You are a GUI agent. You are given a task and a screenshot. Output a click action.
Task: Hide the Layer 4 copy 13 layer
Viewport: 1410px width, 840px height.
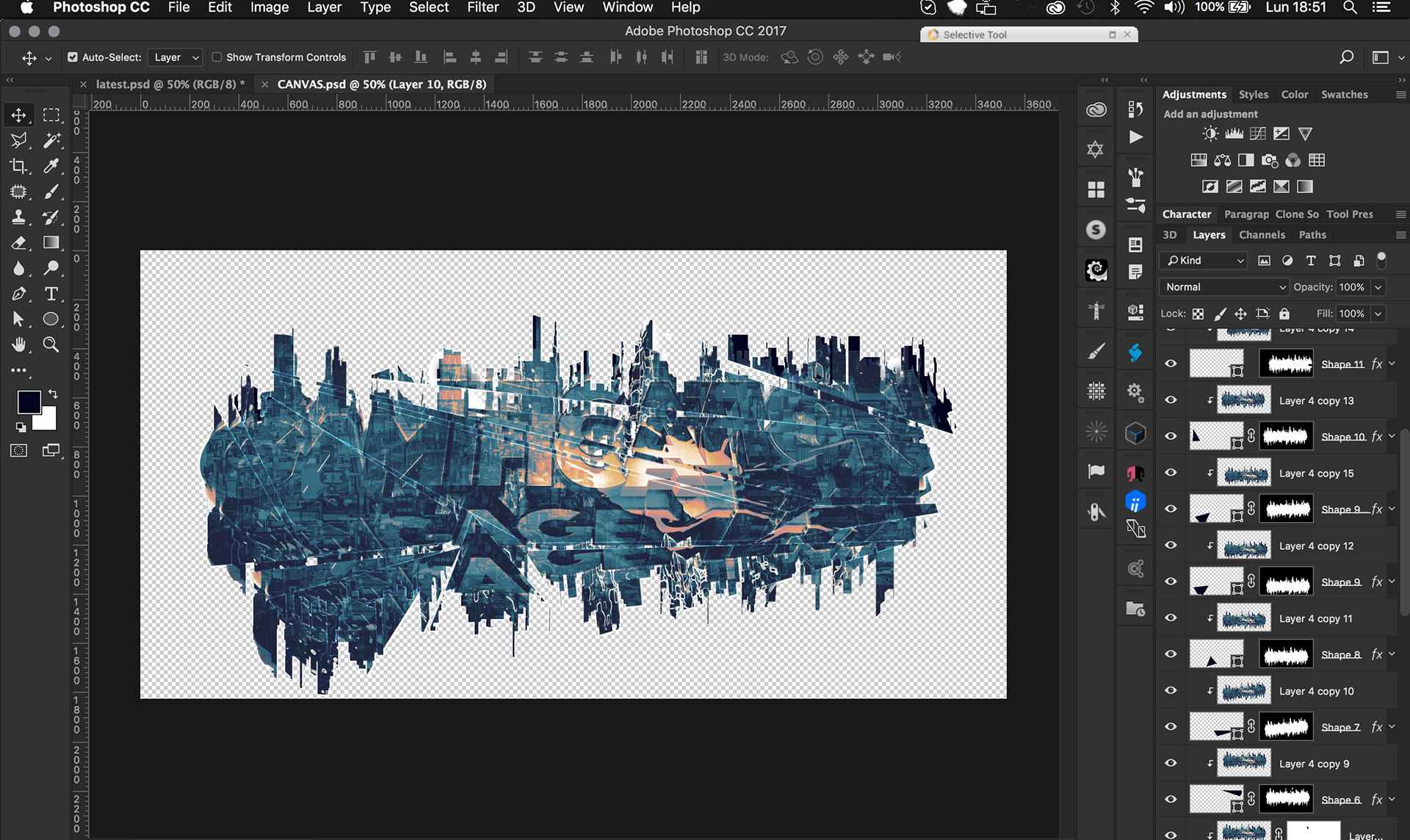click(x=1171, y=400)
